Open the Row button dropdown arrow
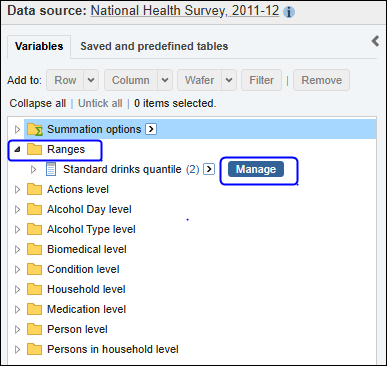This screenshot has height=366, width=387. coord(91,80)
